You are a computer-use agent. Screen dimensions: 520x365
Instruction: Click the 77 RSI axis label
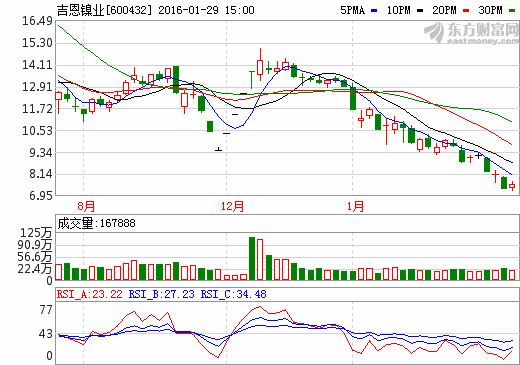click(46, 310)
